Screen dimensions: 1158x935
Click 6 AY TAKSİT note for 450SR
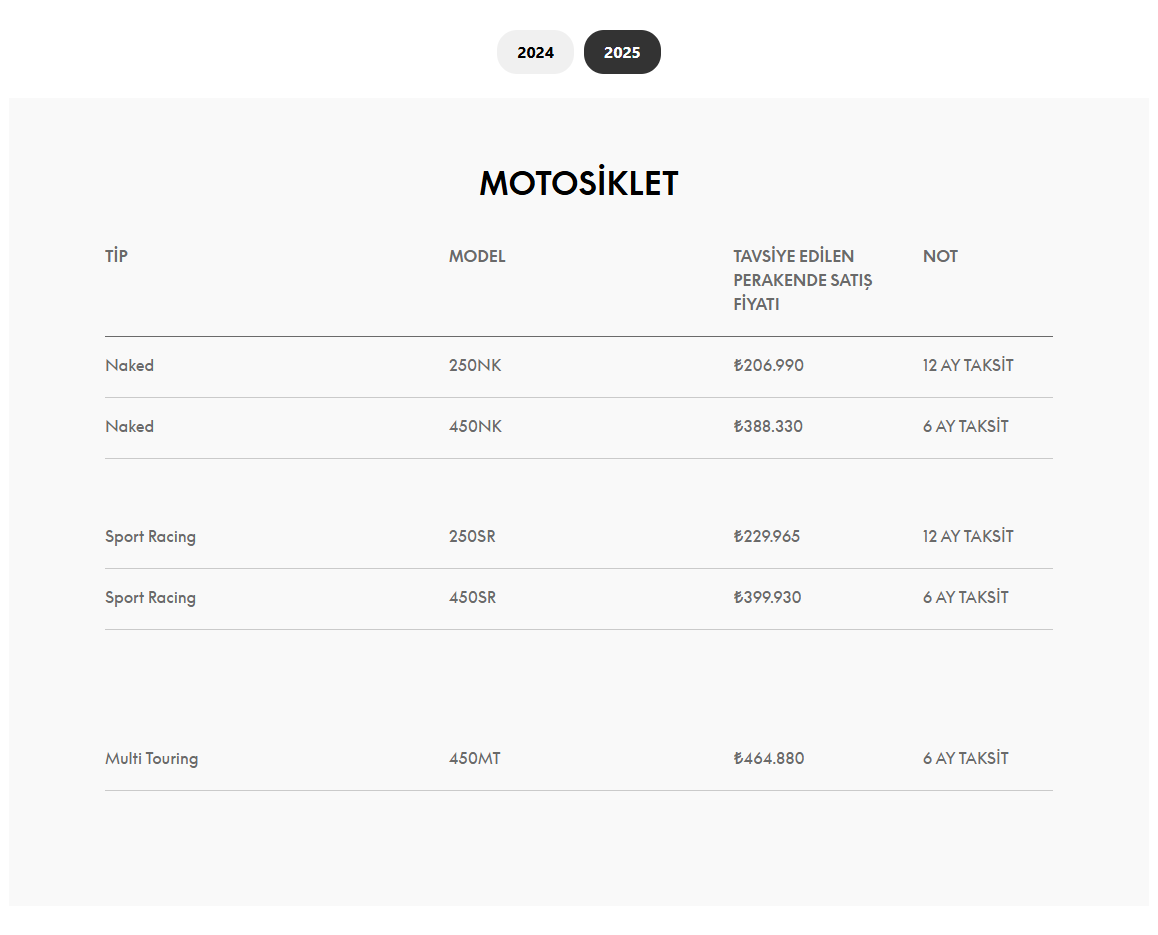click(x=966, y=597)
